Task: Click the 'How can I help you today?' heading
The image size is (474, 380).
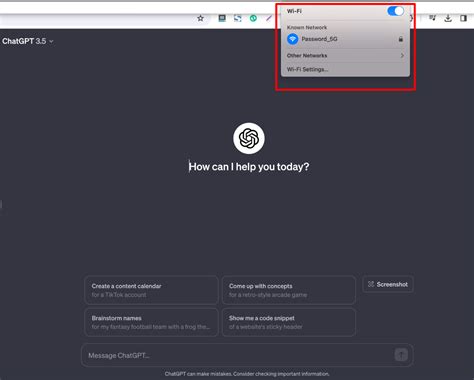Action: point(249,166)
